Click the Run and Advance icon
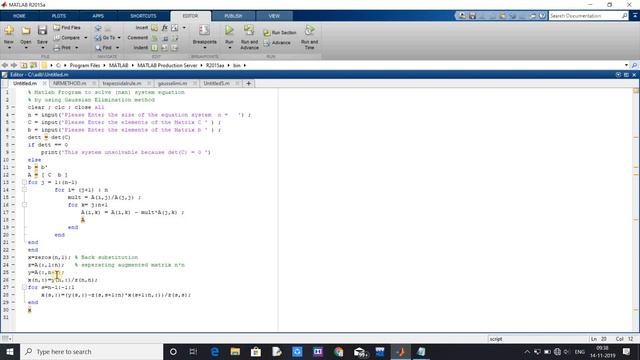 (249, 30)
